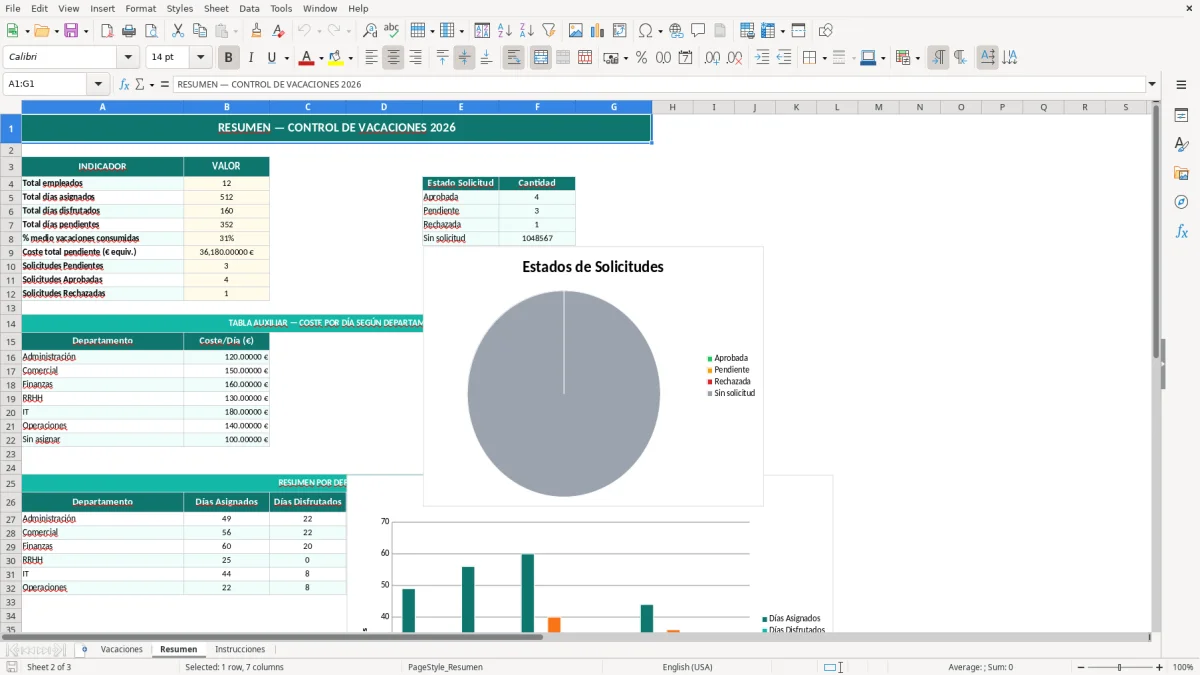Switch to the Vacaciones sheet tab

tap(122, 650)
